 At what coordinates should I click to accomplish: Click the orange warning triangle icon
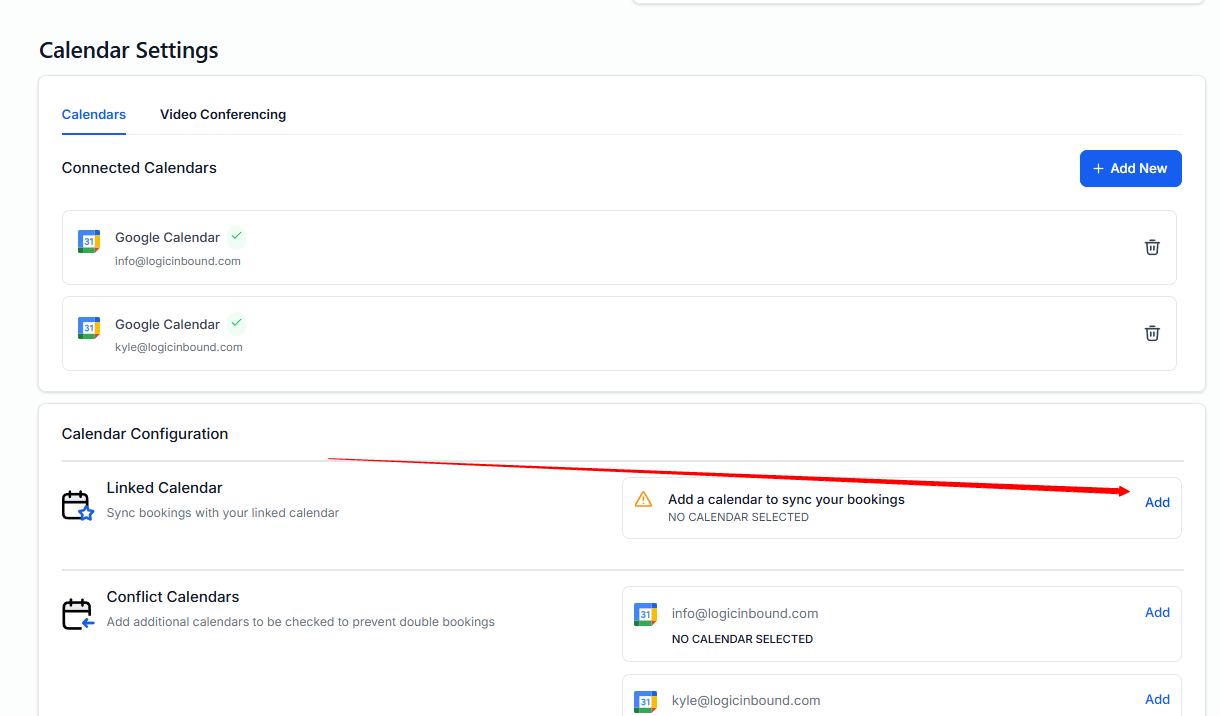click(644, 499)
